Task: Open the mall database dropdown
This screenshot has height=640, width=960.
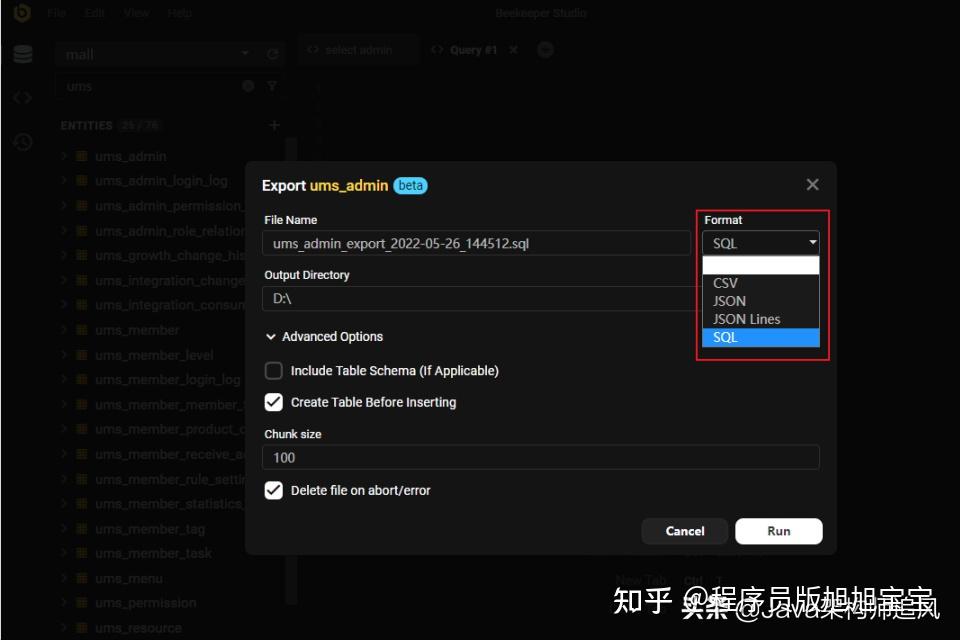Action: pyautogui.click(x=157, y=54)
